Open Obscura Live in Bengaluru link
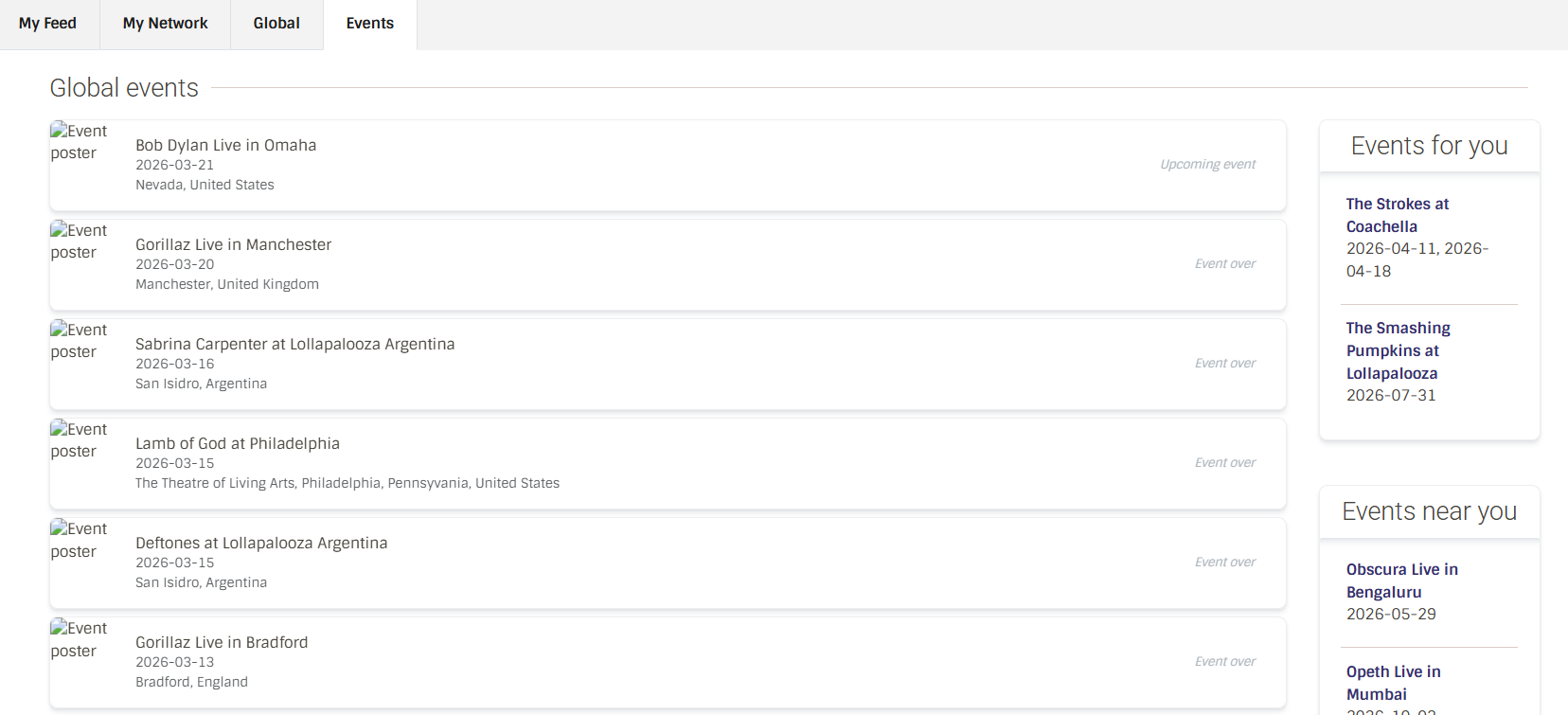The height and width of the screenshot is (715, 1568). pos(1401,581)
